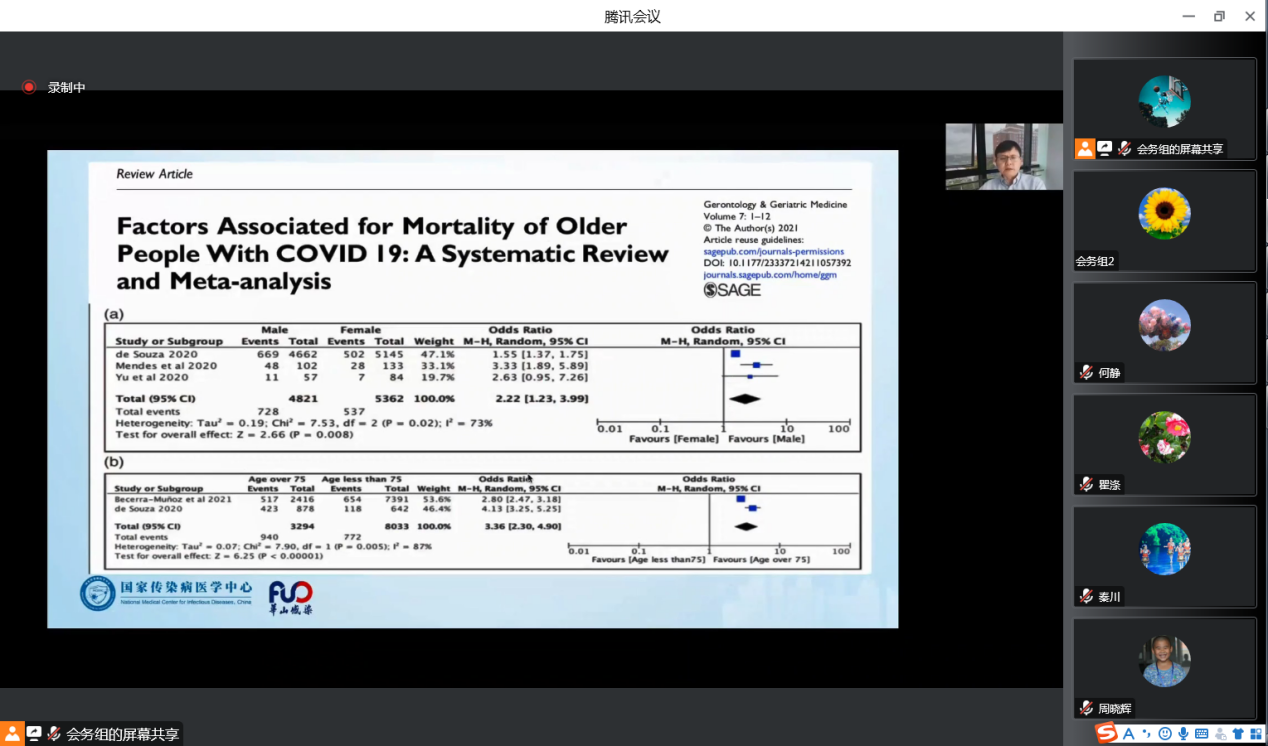Click the muted mic icon beside 周晓辉
This screenshot has height=746, width=1268.
point(1086,709)
